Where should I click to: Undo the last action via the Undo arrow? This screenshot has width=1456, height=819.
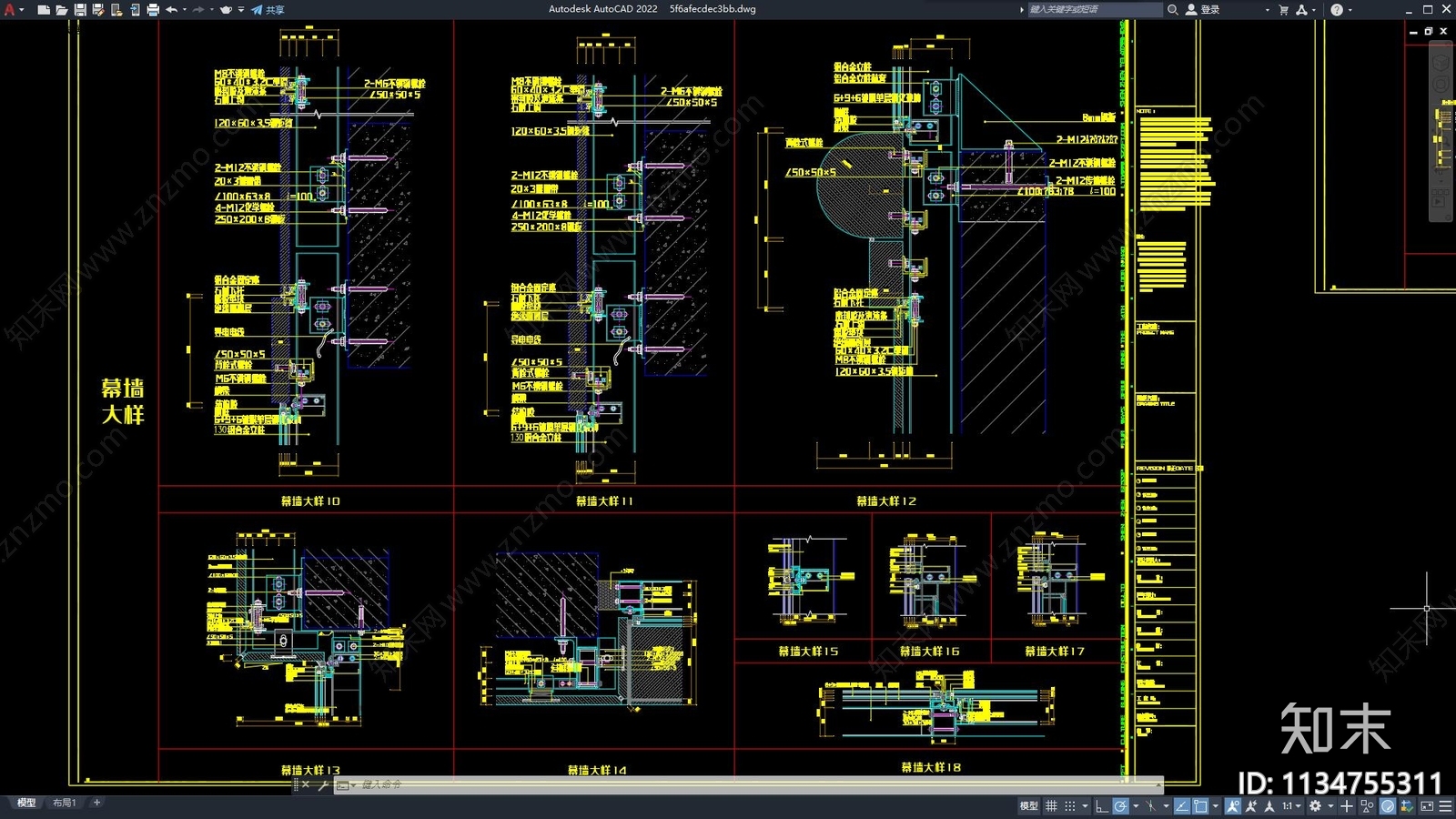click(172, 9)
